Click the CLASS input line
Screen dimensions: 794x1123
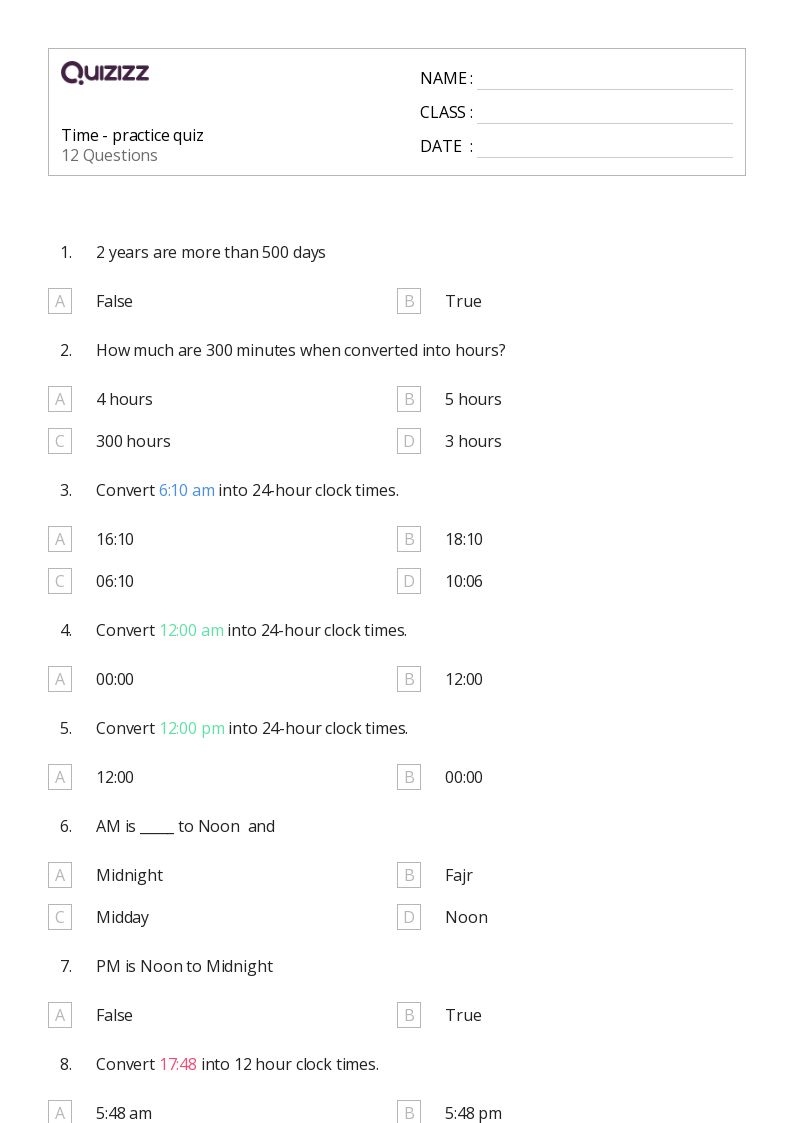(x=605, y=114)
